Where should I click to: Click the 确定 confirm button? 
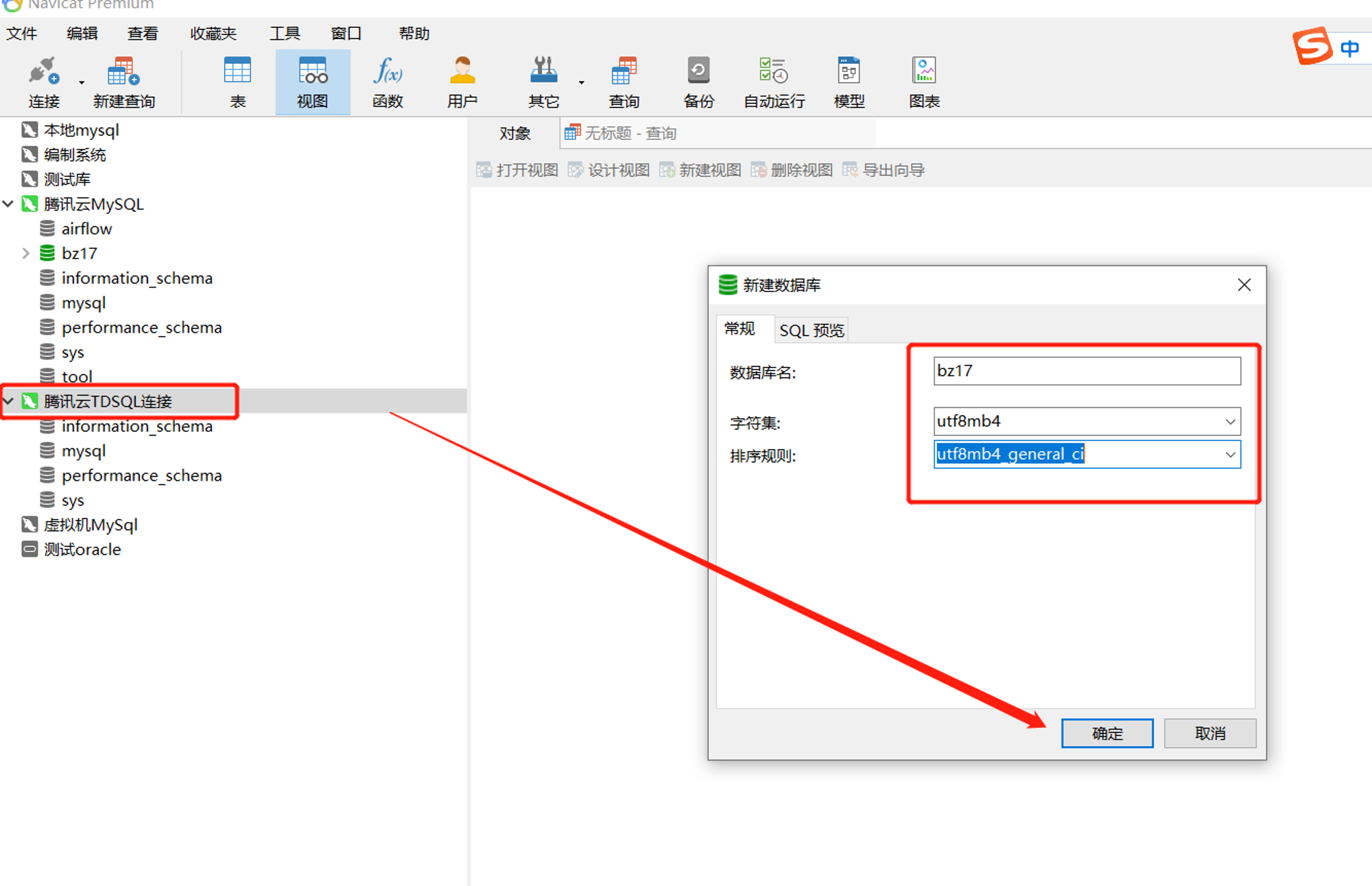pyautogui.click(x=1107, y=734)
